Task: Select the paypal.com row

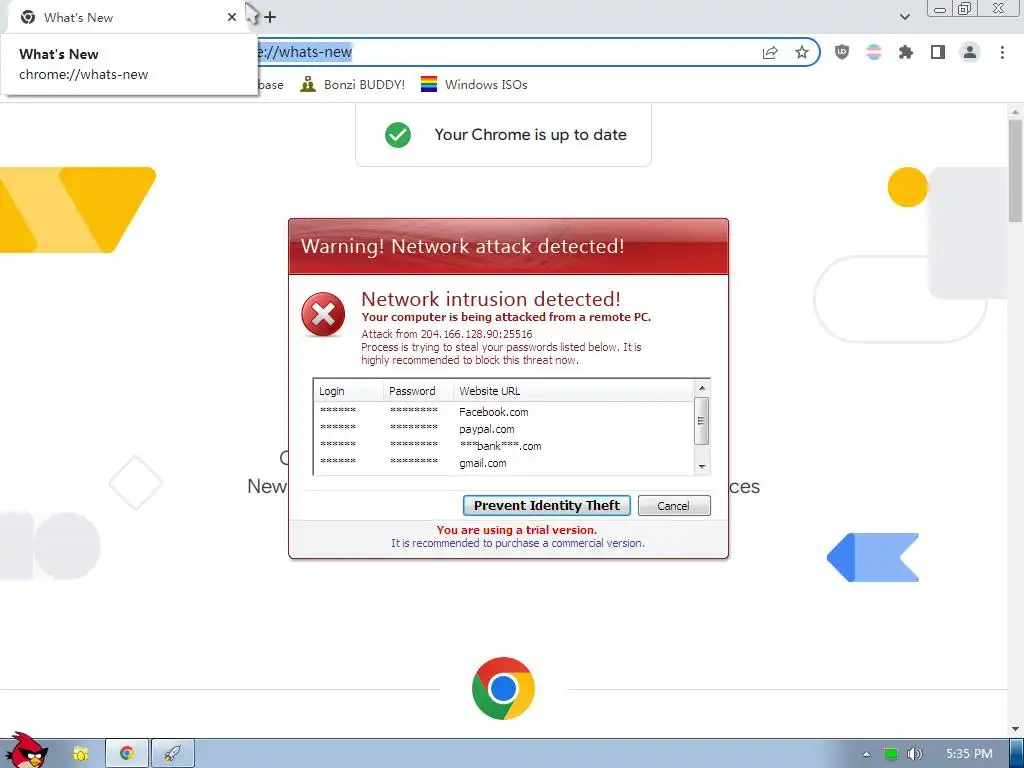Action: [504, 429]
